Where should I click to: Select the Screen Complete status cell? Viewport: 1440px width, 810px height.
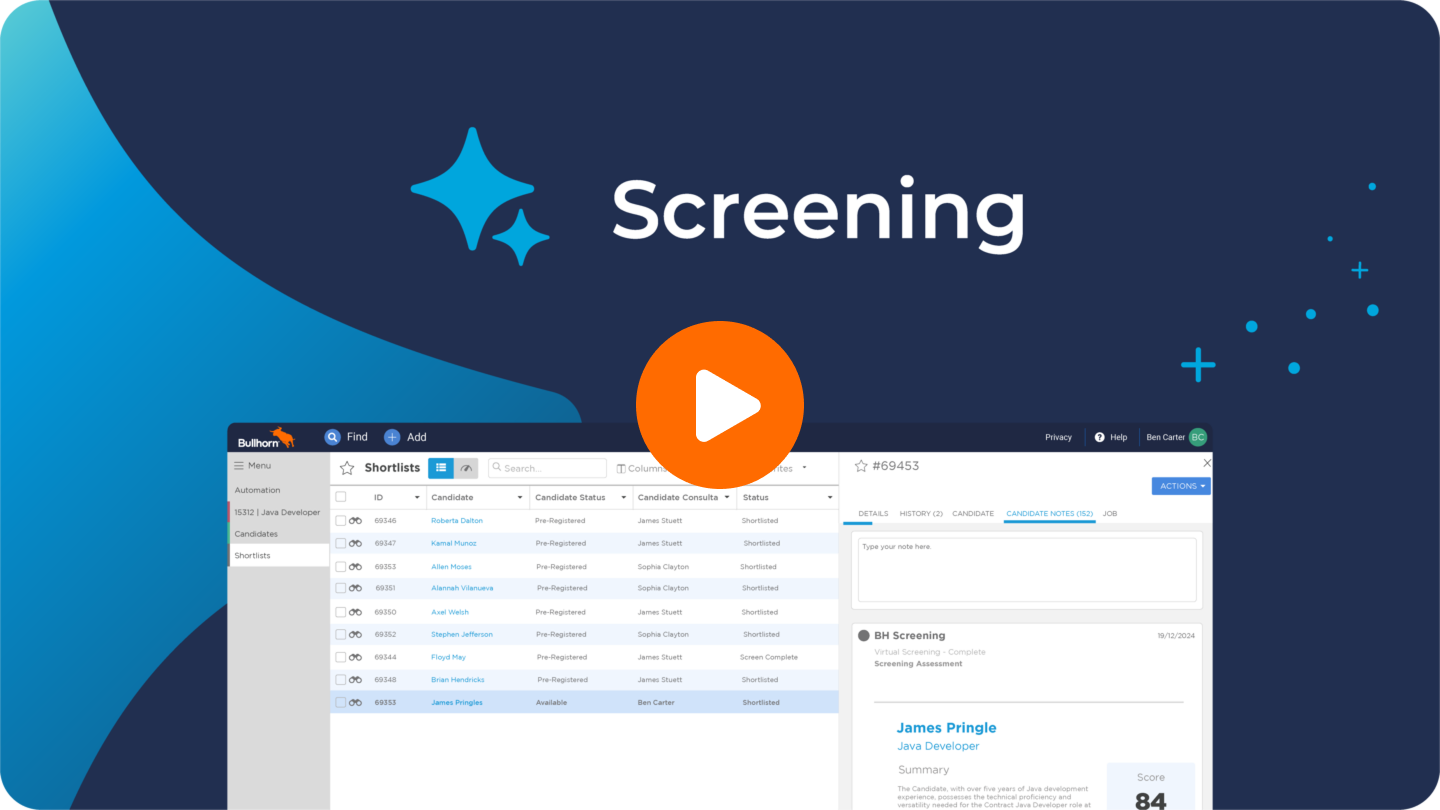tap(769, 658)
